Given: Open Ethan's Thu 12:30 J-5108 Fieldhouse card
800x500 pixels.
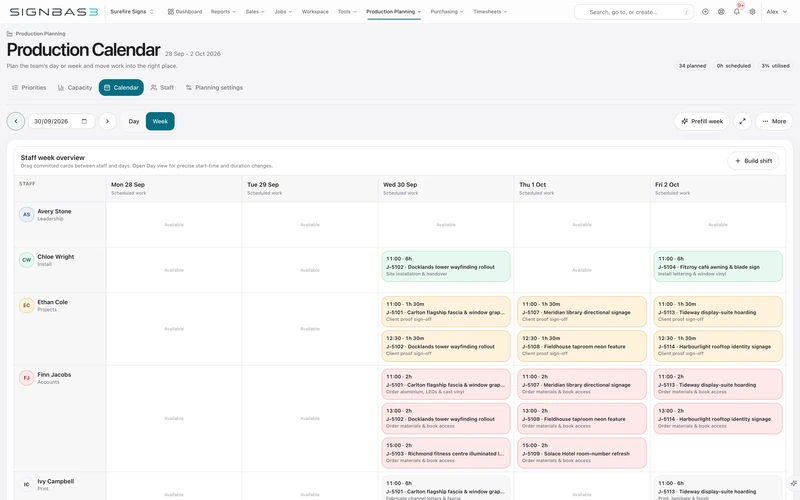Looking at the screenshot, I should click(582, 346).
